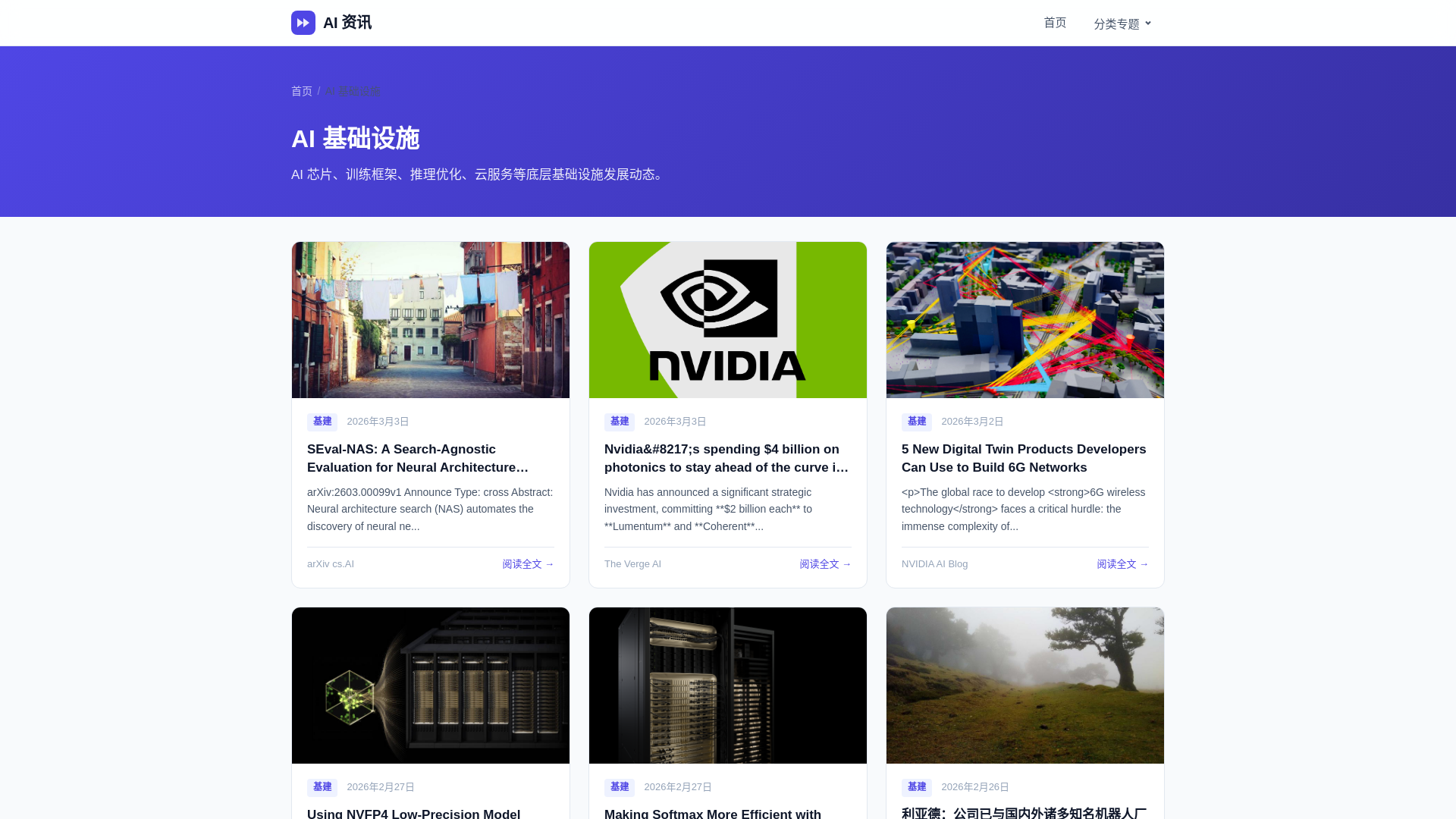The image size is (1456, 819).
Task: Click The Verge AI source label
Action: pyautogui.click(x=632, y=564)
